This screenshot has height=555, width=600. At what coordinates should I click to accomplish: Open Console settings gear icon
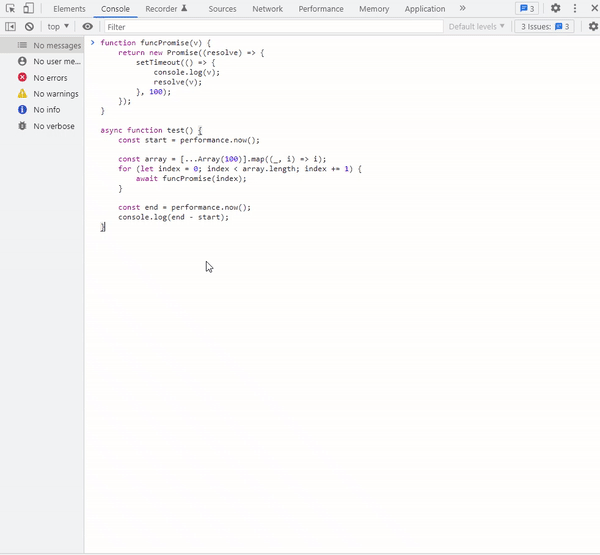coord(593,26)
